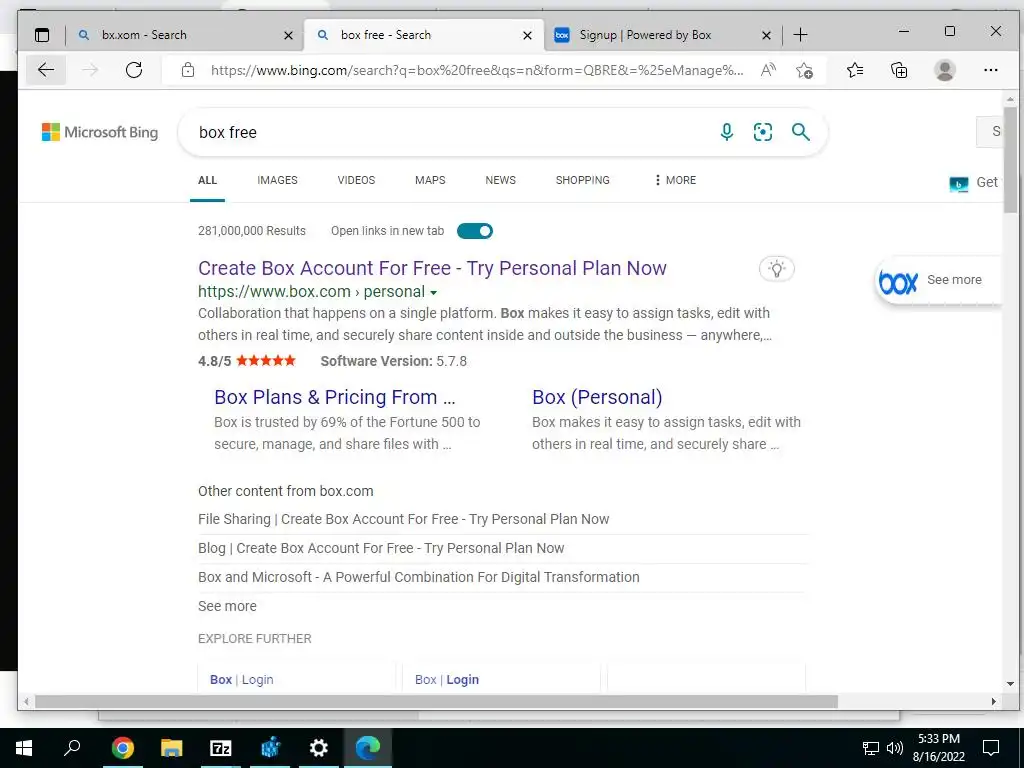Select the ALL search tab
This screenshot has height=768, width=1024.
tap(207, 180)
